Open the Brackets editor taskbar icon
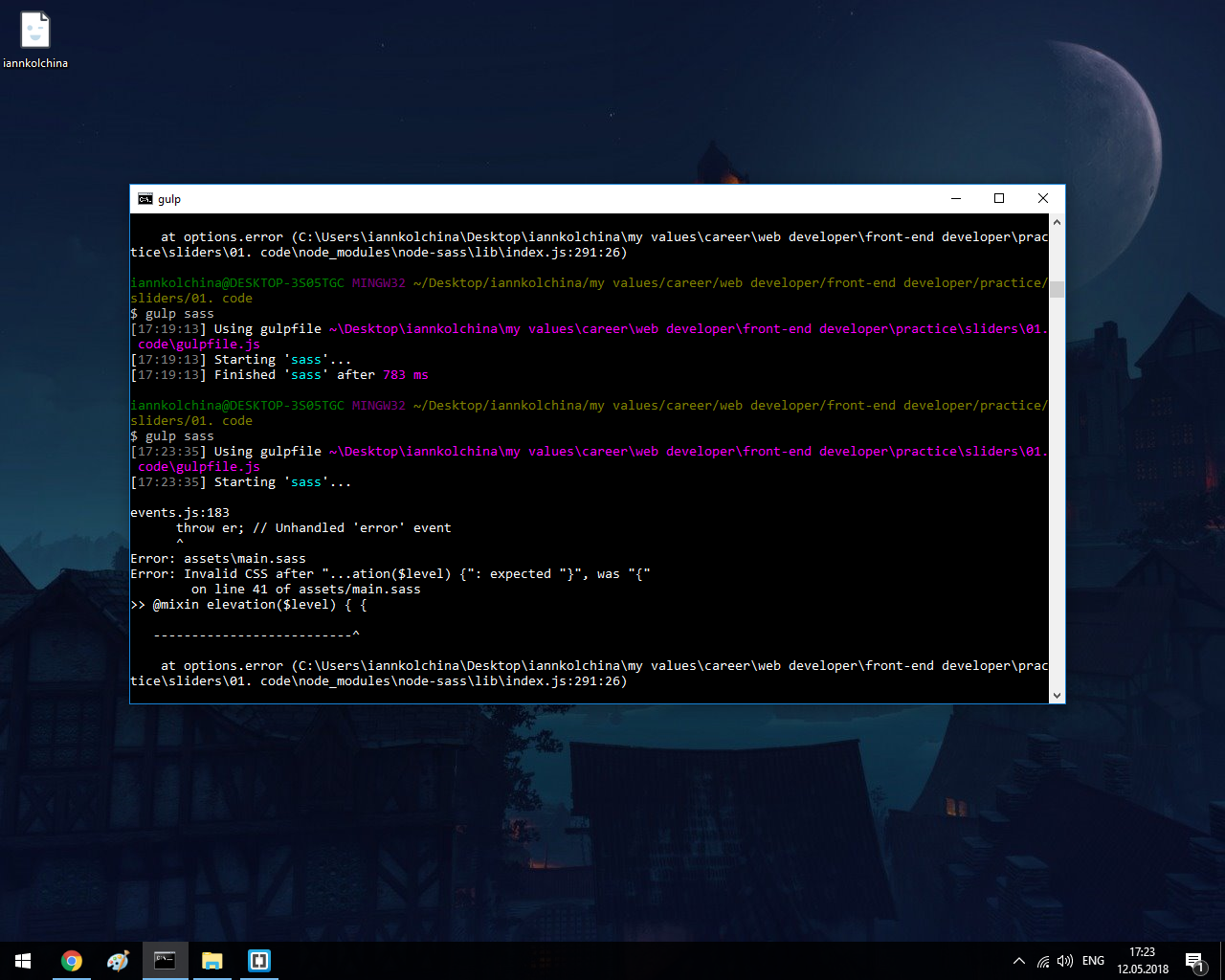 [x=258, y=961]
